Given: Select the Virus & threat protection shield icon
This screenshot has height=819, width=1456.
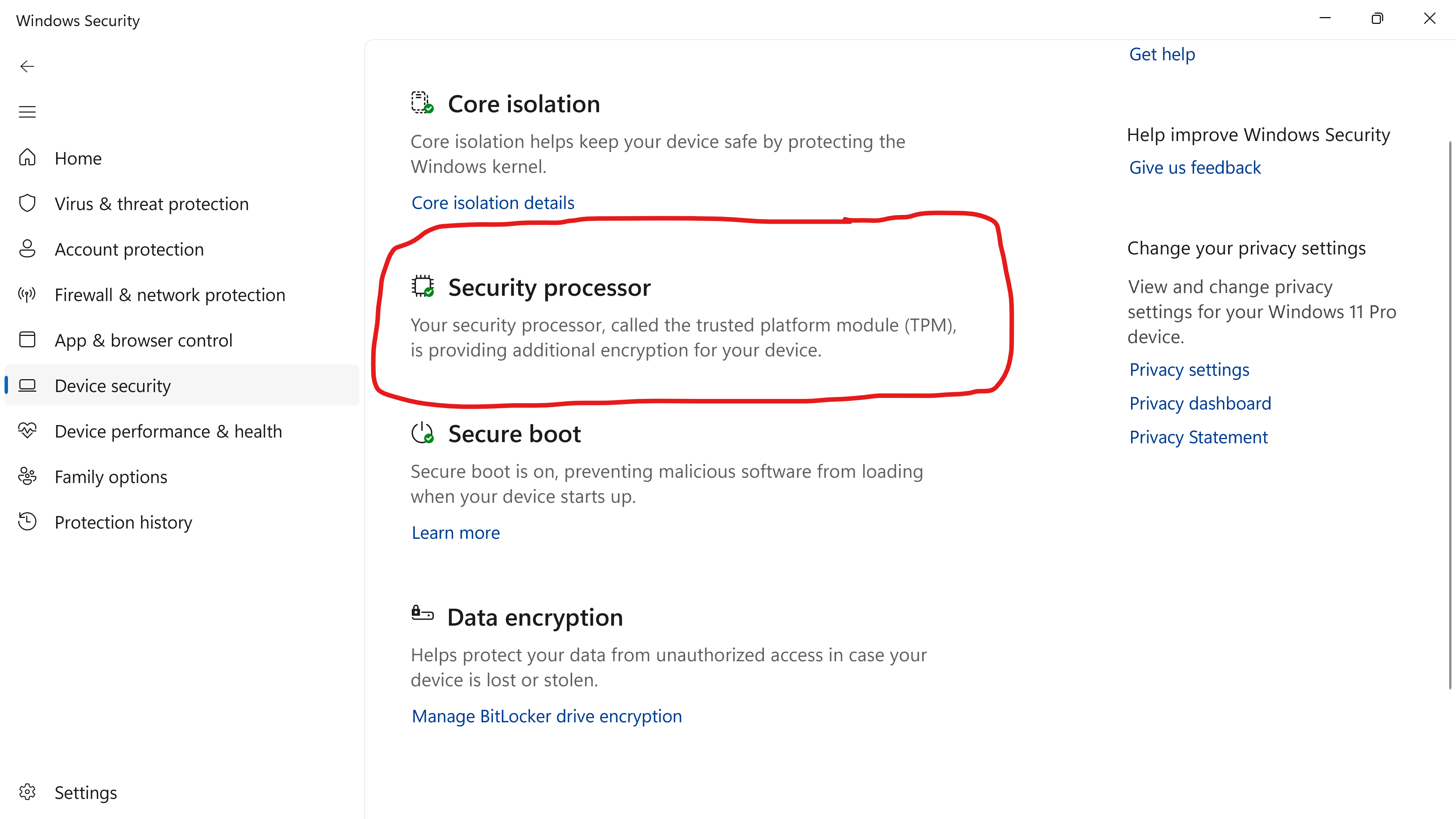Looking at the screenshot, I should pos(27,203).
